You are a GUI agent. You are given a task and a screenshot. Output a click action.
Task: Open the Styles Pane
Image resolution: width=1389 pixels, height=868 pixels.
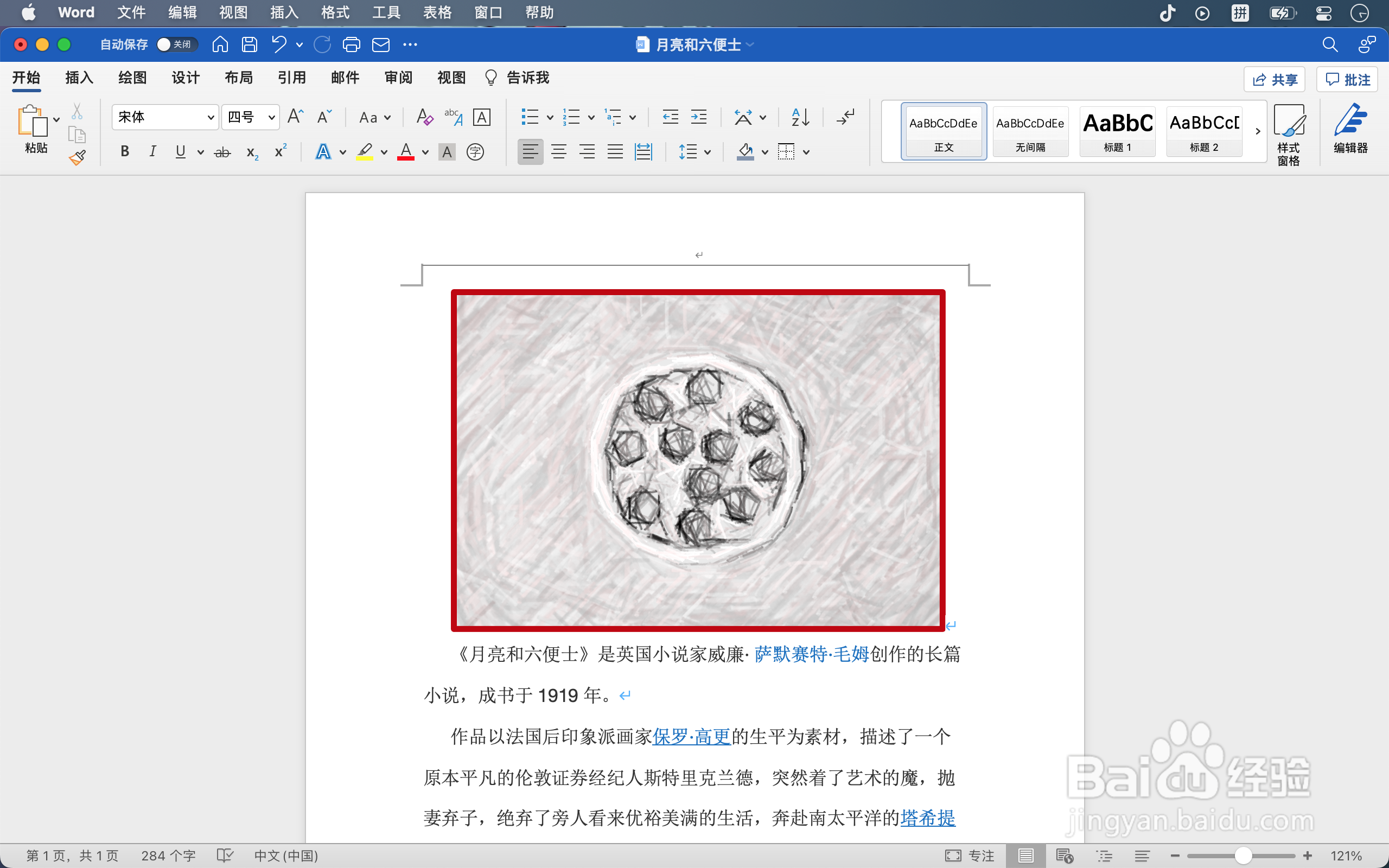coord(1289,135)
